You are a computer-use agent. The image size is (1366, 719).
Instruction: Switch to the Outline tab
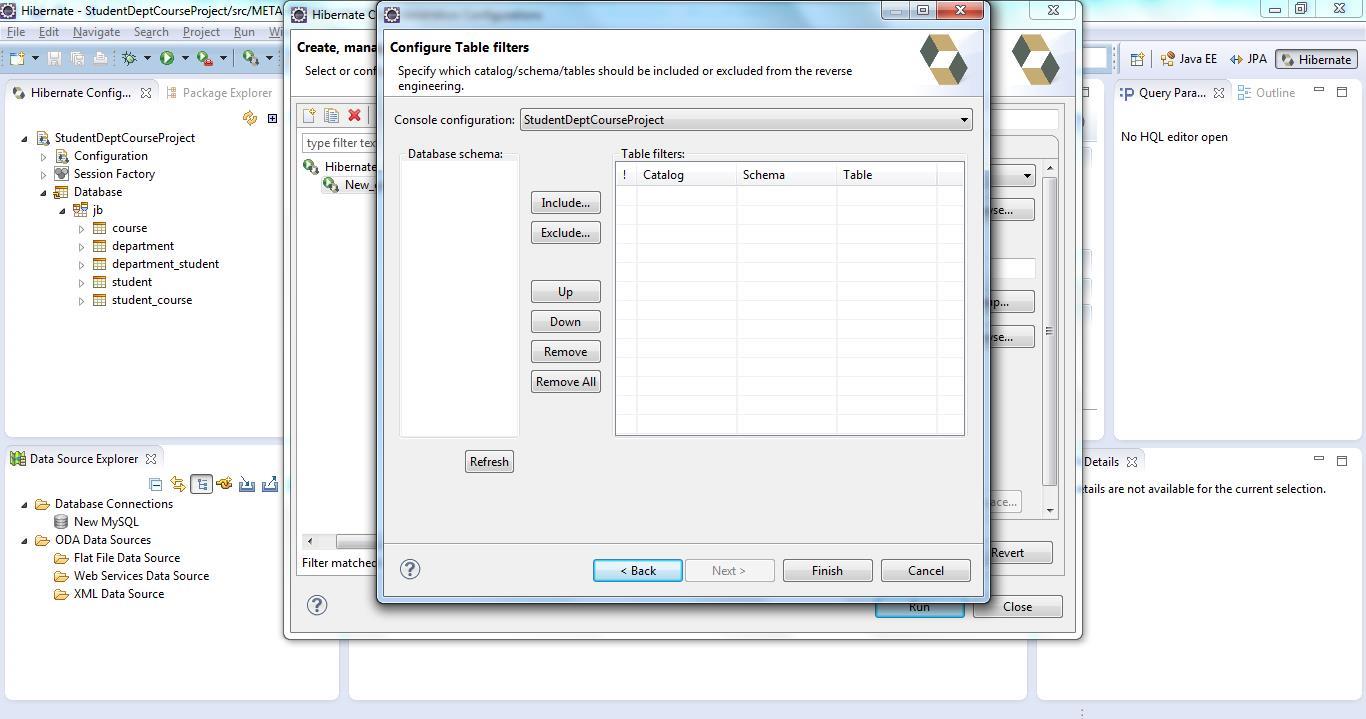1266,93
